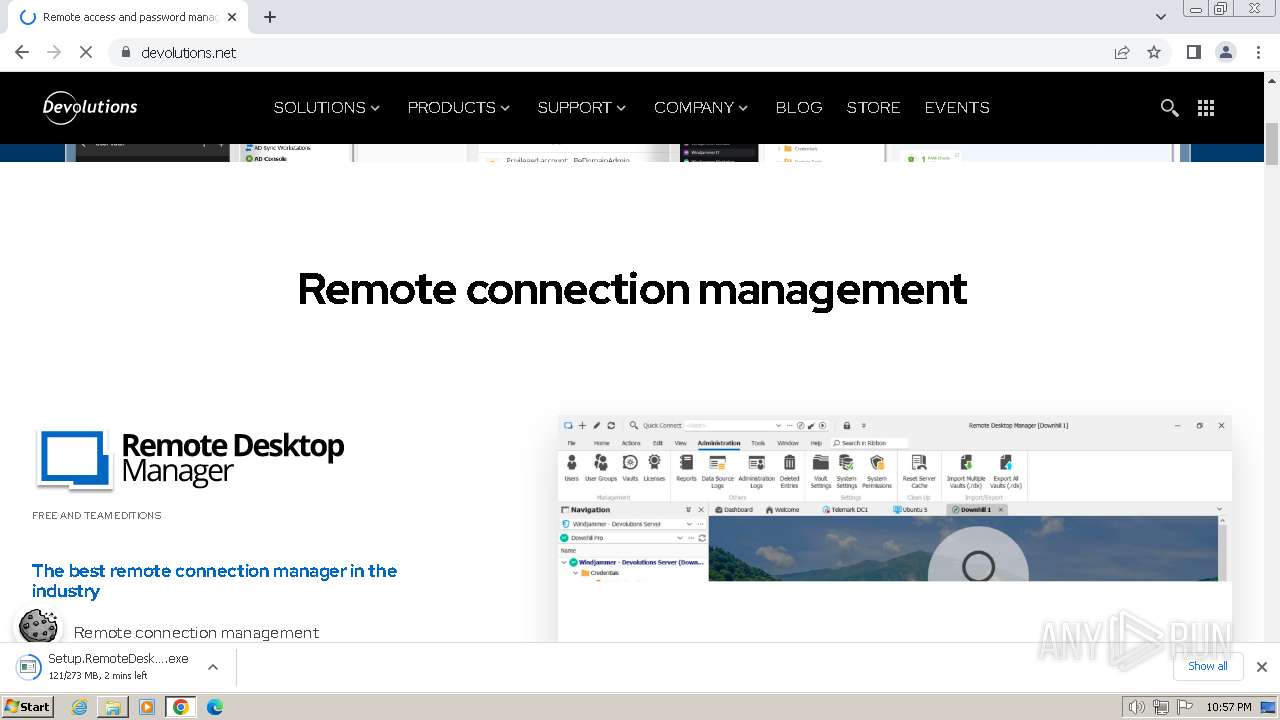This screenshot has width=1280, height=720.
Task: Expand the SOLUTIONS menu
Action: tap(327, 107)
